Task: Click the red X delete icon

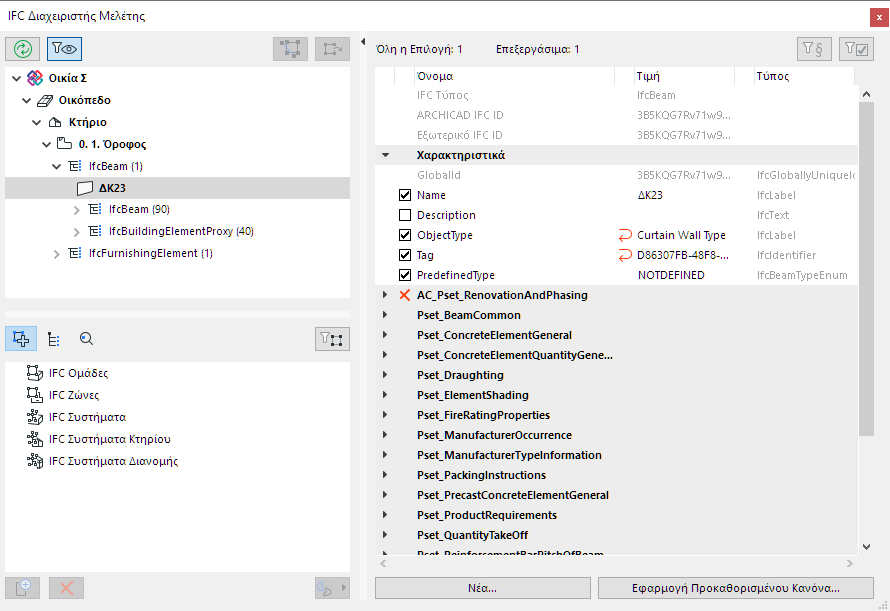Action: click(66, 588)
